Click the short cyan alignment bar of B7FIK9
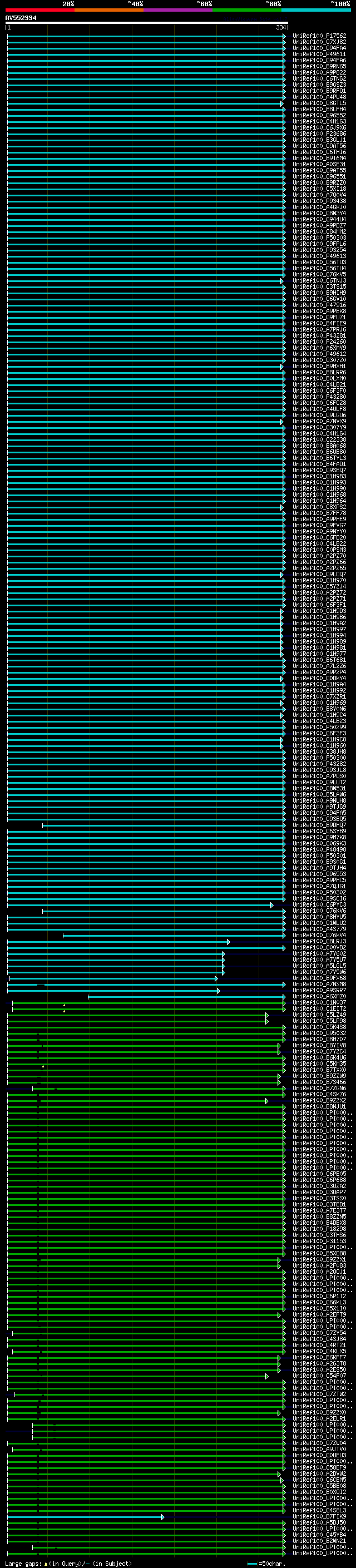 (x=86, y=1517)
